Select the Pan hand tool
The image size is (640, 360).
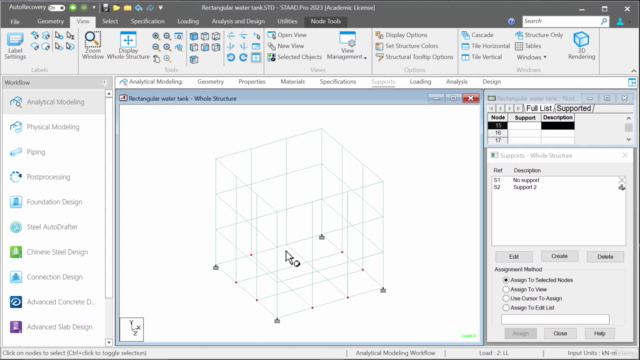pyautogui.click(x=156, y=59)
